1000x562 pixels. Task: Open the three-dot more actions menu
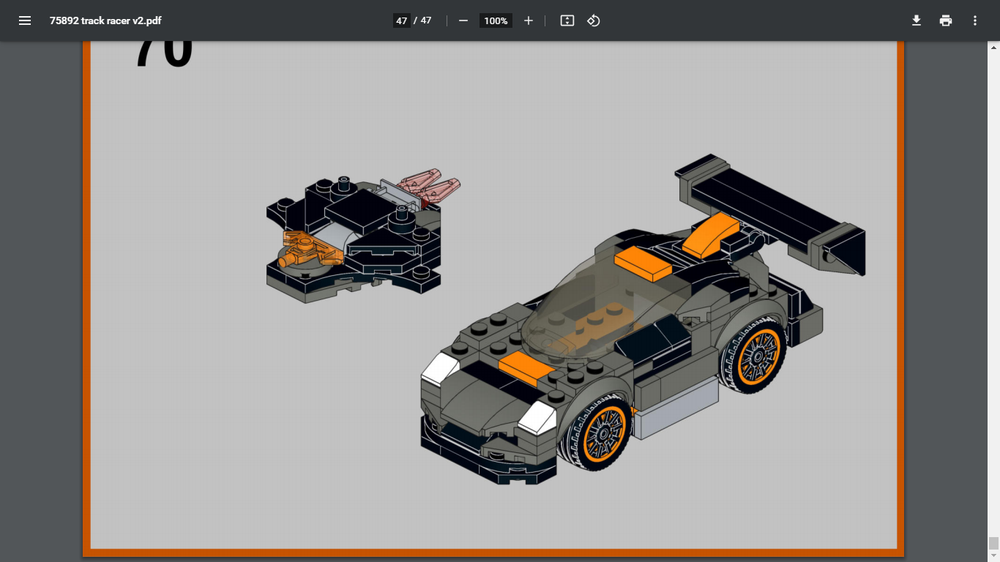975,20
